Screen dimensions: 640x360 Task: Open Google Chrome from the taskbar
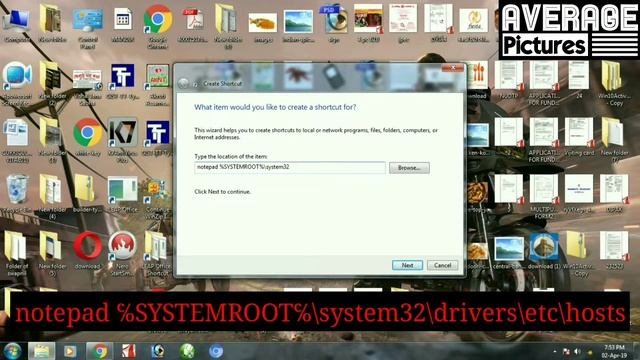pyautogui.click(x=100, y=351)
